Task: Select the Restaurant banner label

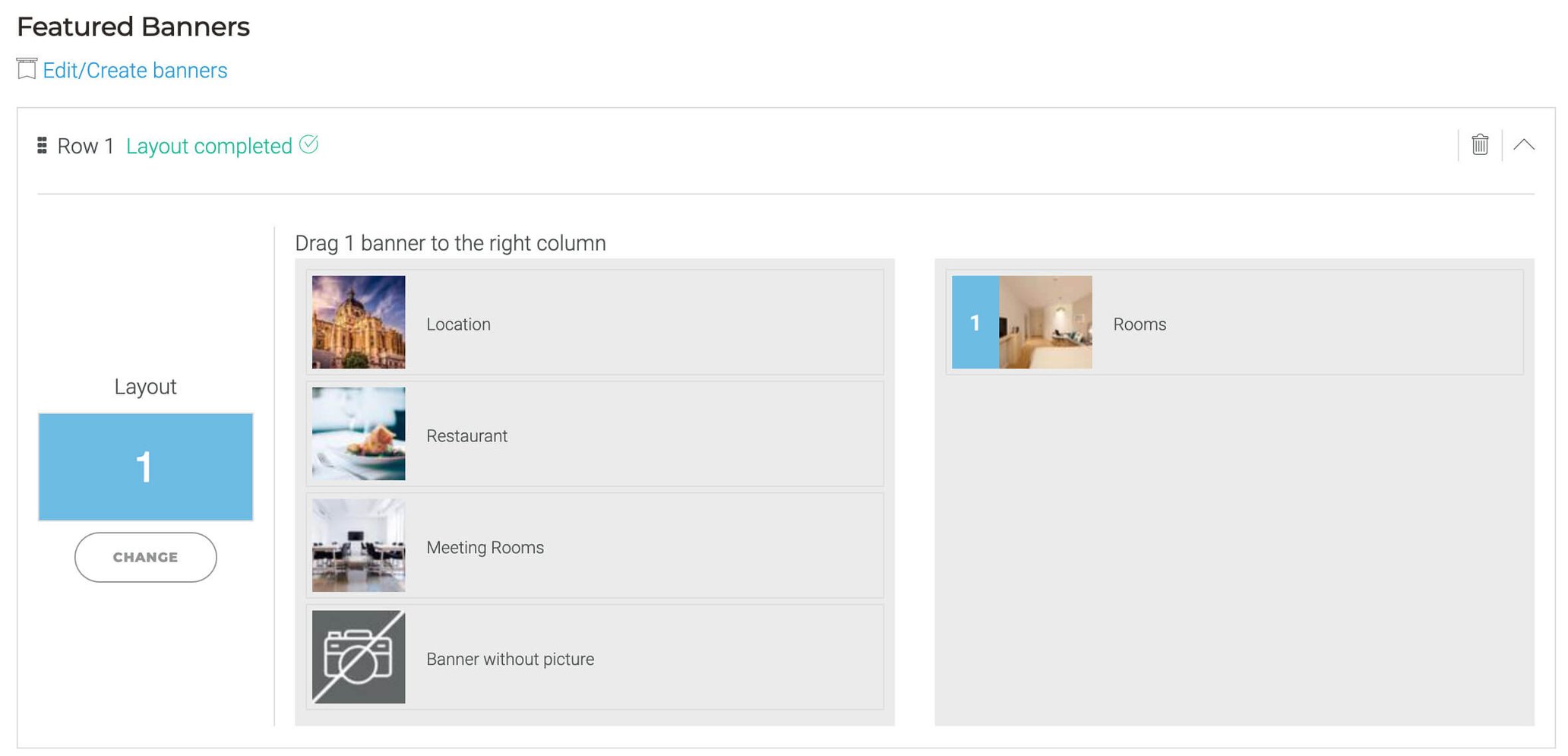Action: point(466,436)
